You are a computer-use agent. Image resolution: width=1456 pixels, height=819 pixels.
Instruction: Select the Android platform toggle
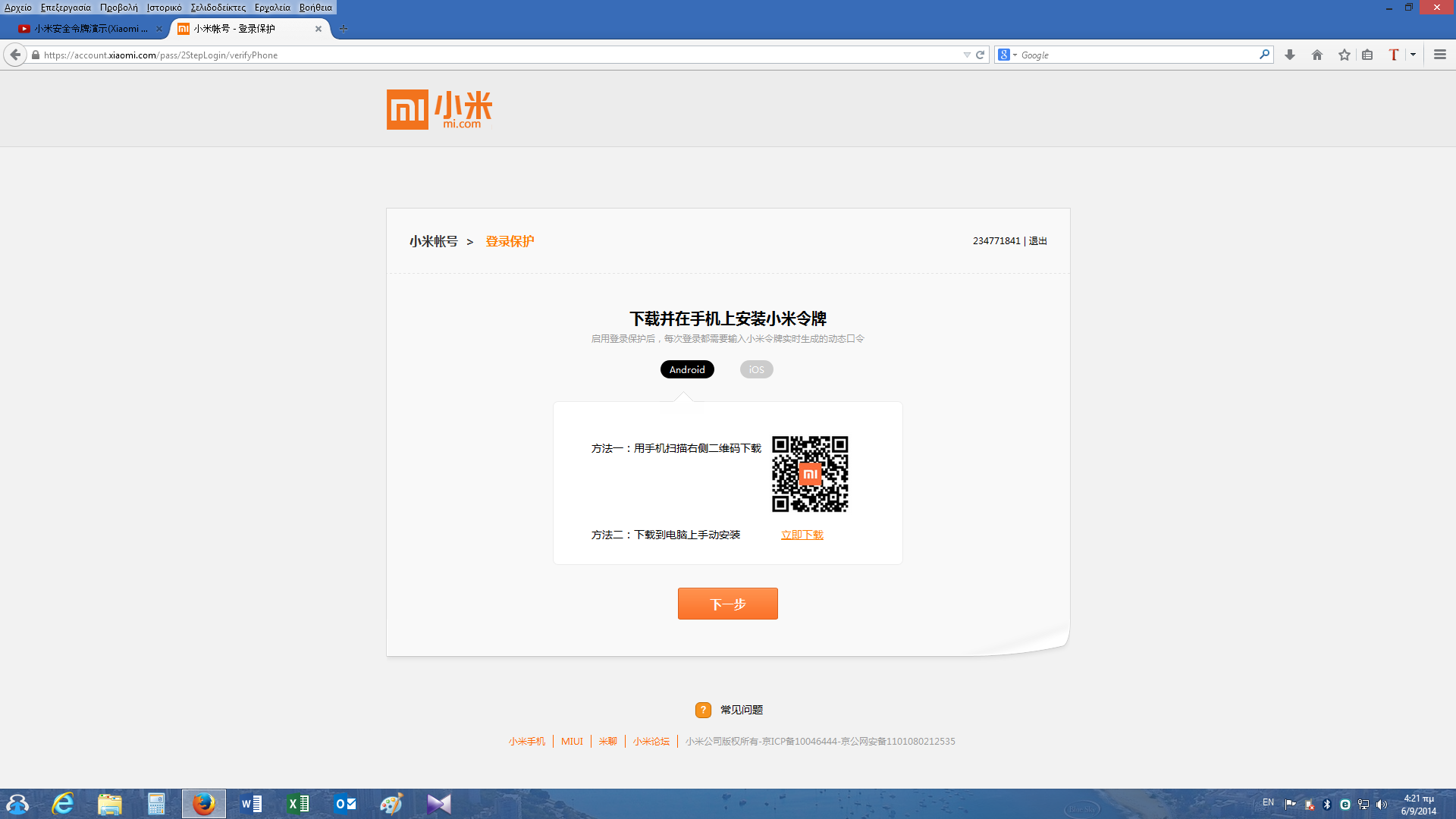click(x=687, y=369)
